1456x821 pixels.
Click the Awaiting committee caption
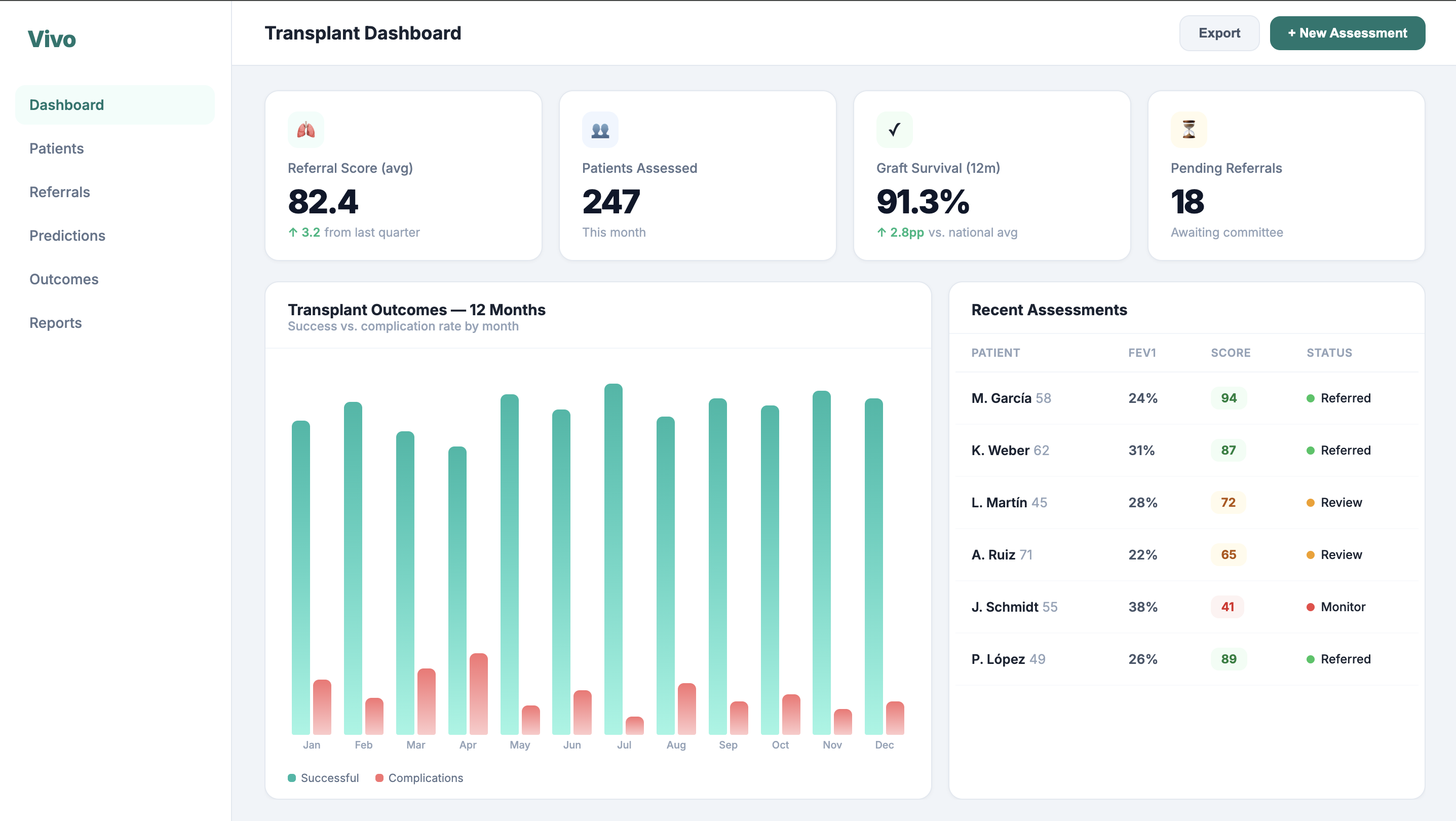(1227, 233)
